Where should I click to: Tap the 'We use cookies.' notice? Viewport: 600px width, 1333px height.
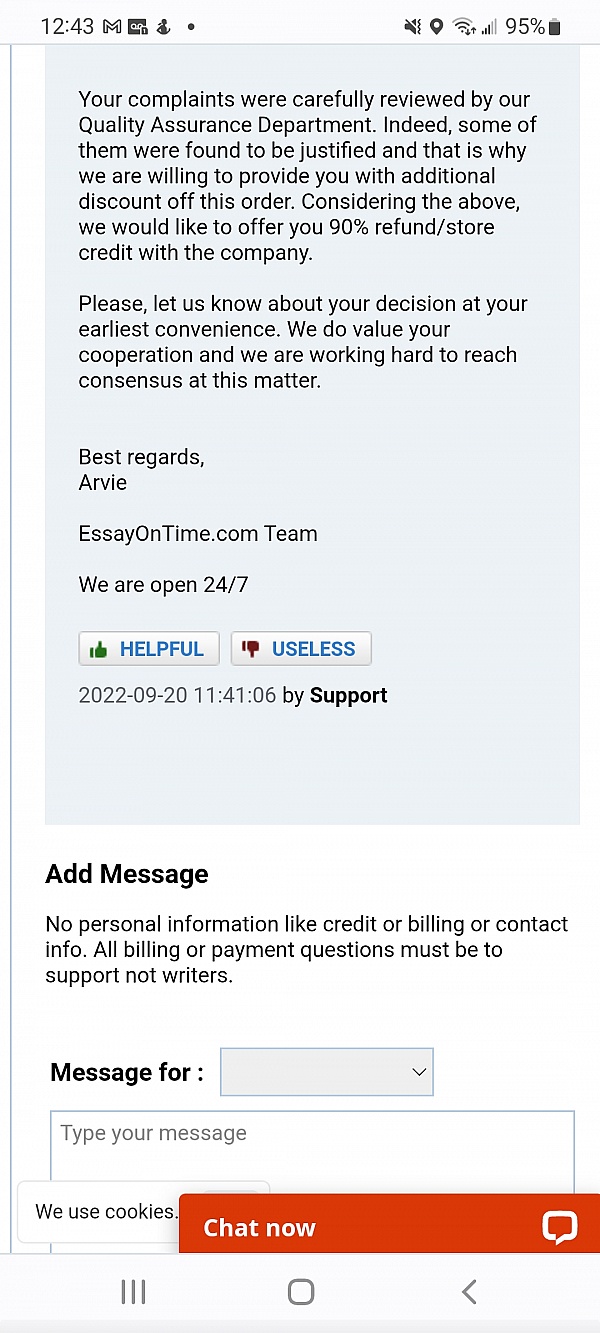click(105, 1211)
